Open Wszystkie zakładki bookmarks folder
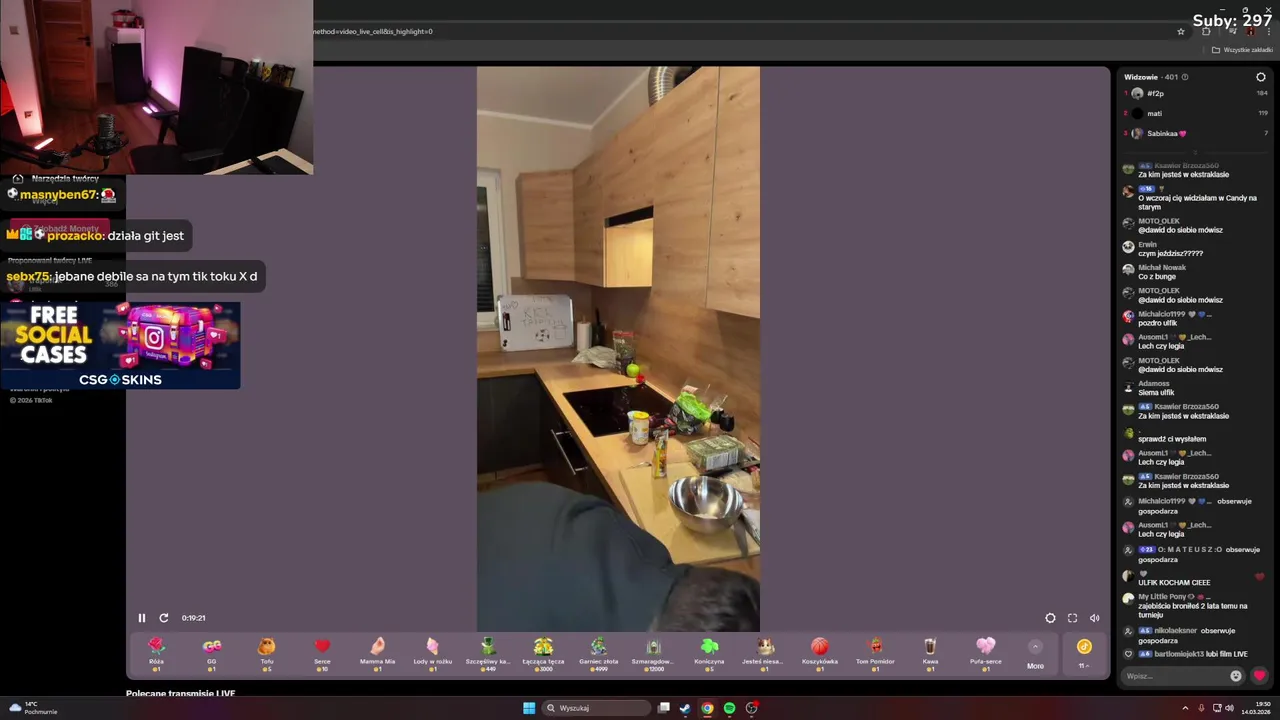The height and width of the screenshot is (720, 1280). click(x=1242, y=50)
